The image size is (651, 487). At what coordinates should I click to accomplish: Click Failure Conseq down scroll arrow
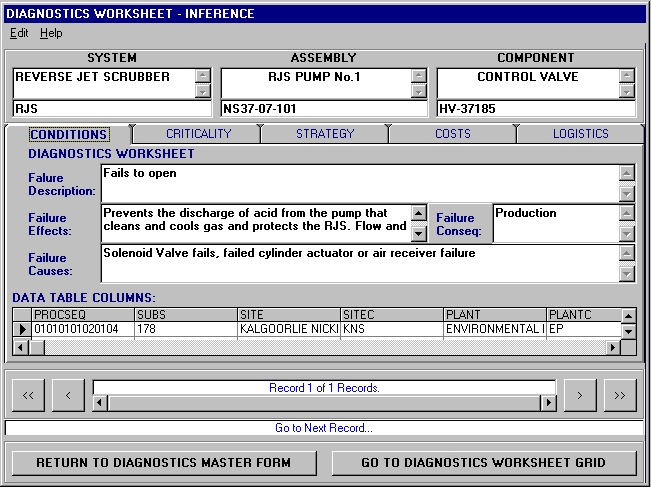(x=627, y=234)
